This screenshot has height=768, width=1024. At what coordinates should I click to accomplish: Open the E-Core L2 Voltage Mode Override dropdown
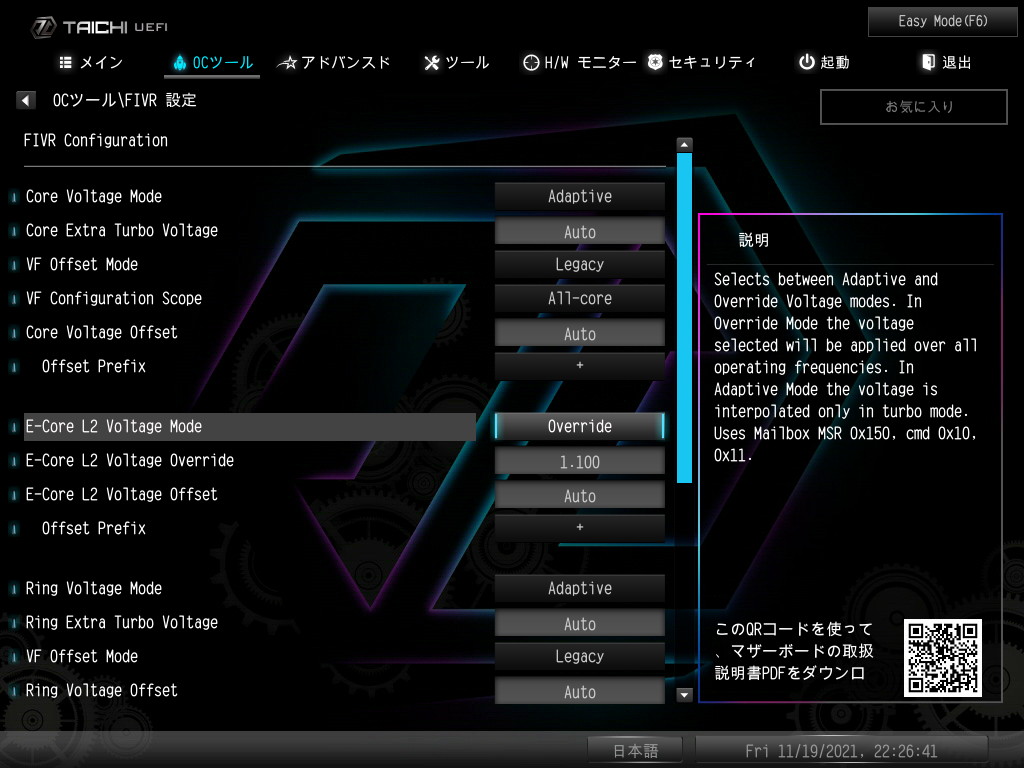pos(579,427)
